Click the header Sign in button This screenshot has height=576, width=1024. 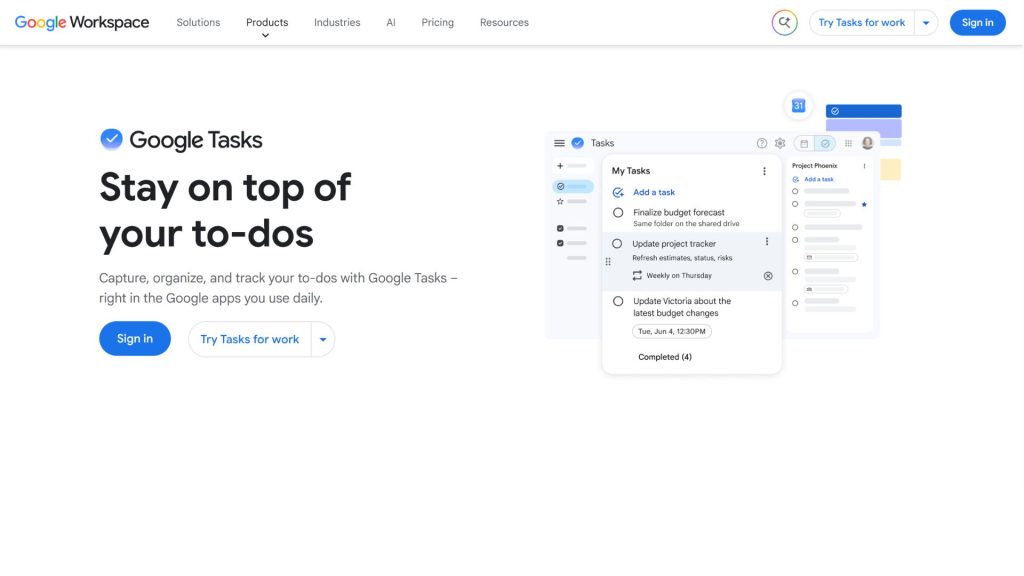click(977, 23)
